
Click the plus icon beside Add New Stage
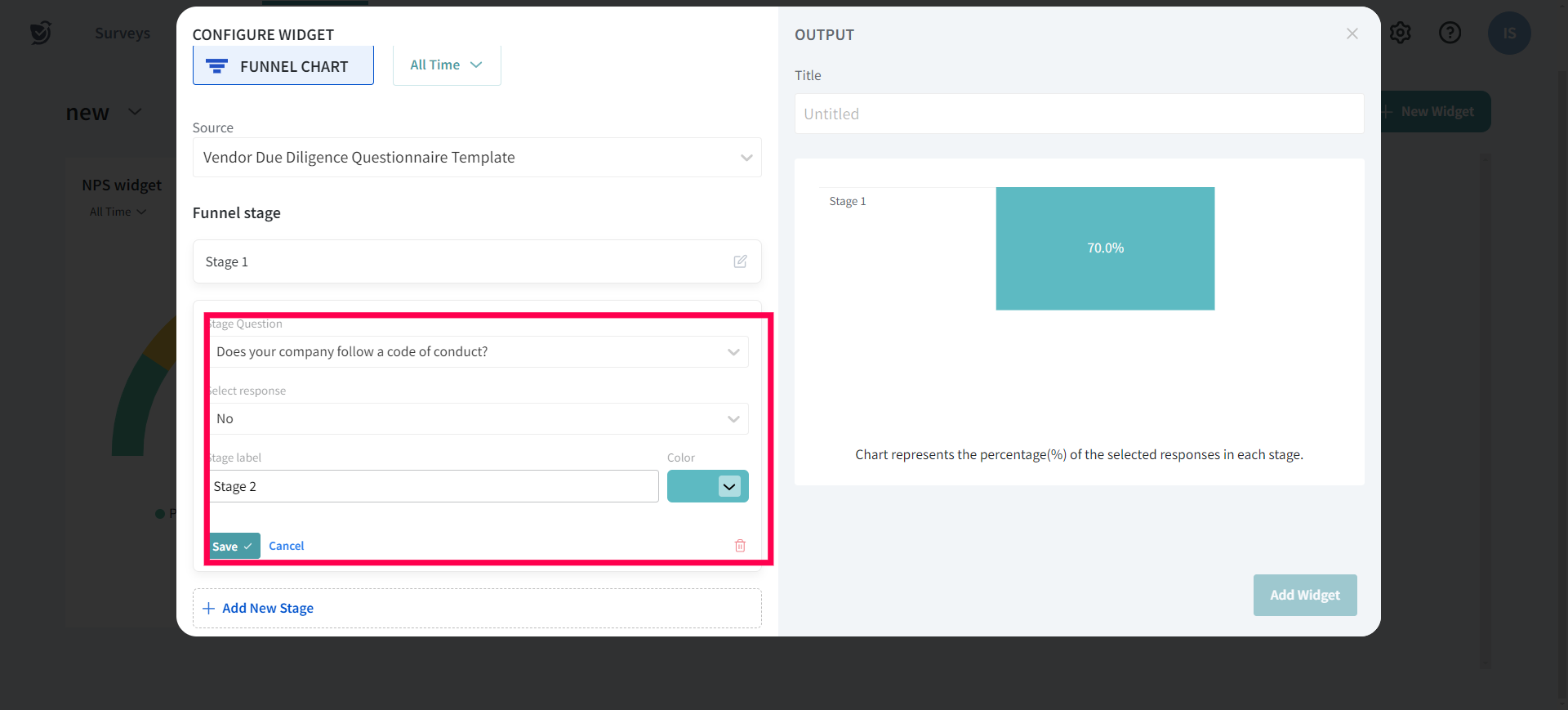point(209,608)
